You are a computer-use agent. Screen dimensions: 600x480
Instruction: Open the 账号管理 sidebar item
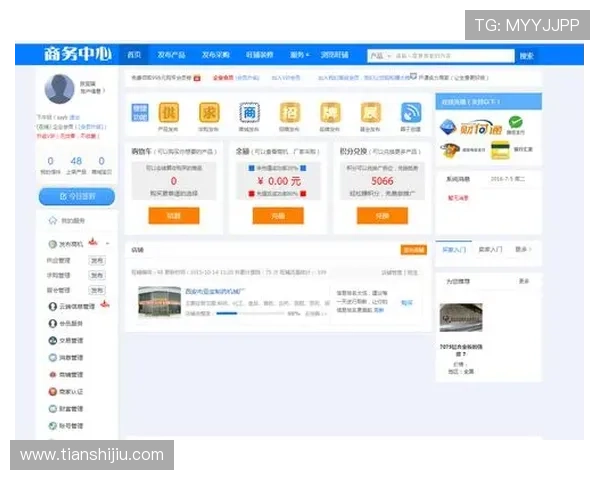[66, 426]
